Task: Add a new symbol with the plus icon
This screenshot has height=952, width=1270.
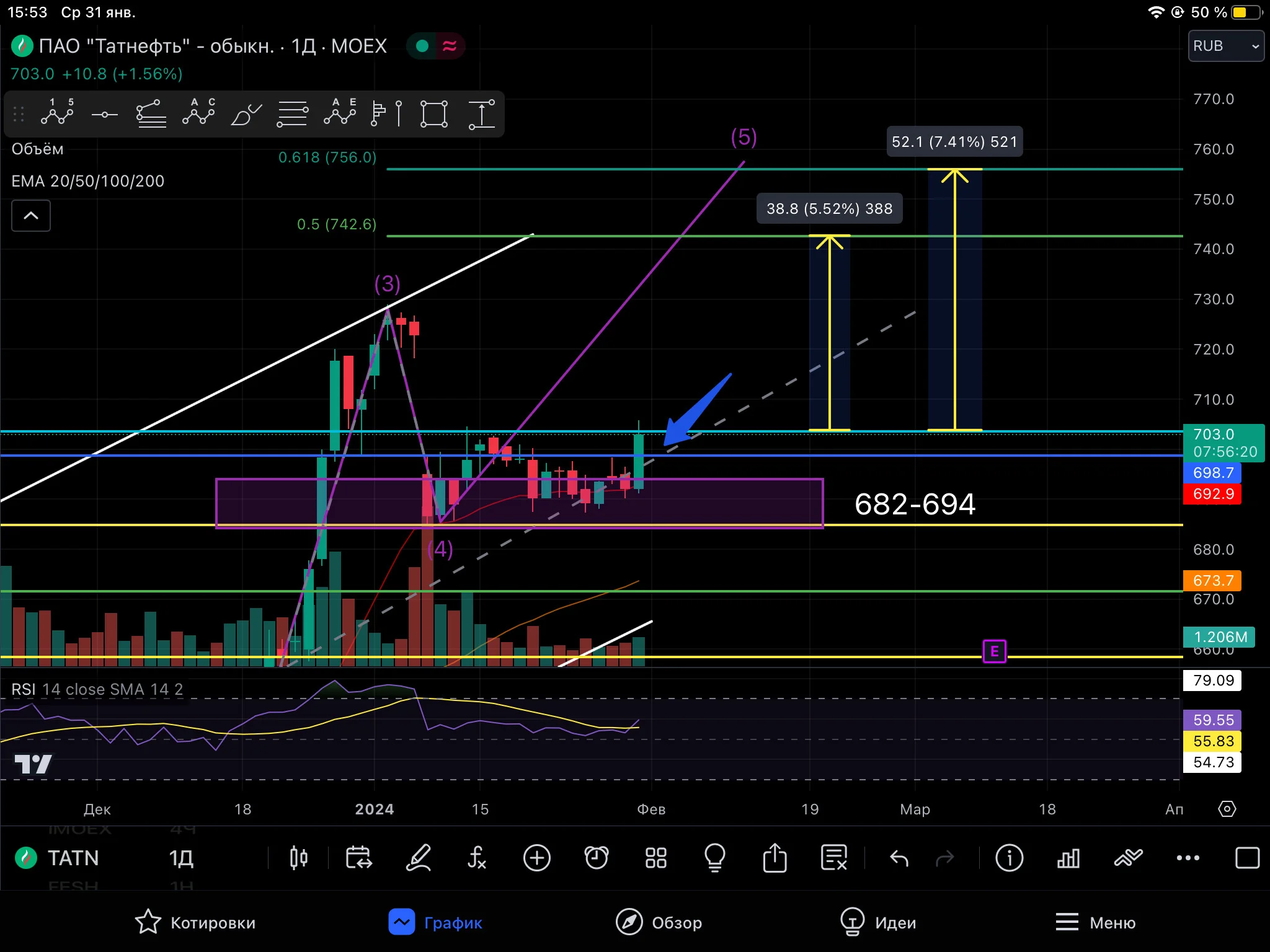Action: click(537, 858)
